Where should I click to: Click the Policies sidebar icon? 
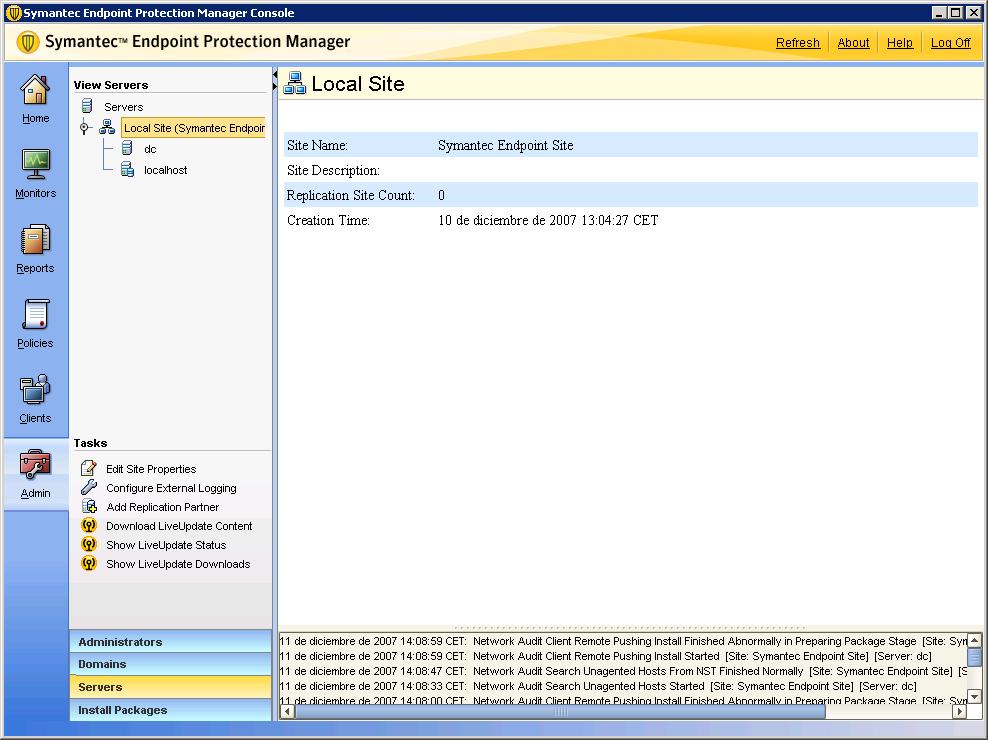35,318
